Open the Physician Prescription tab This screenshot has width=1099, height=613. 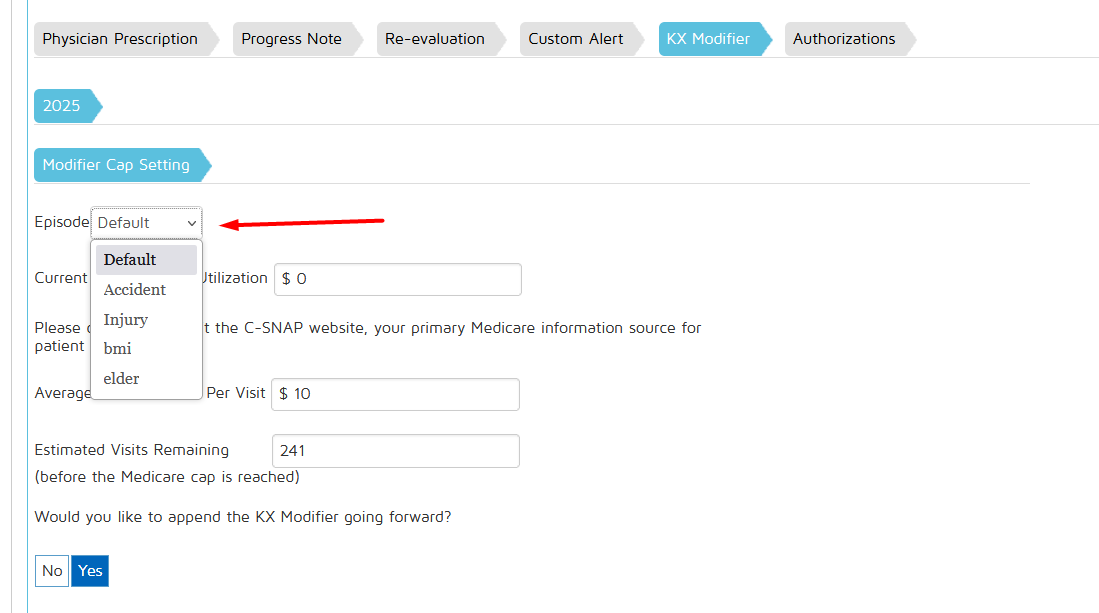[x=120, y=39]
